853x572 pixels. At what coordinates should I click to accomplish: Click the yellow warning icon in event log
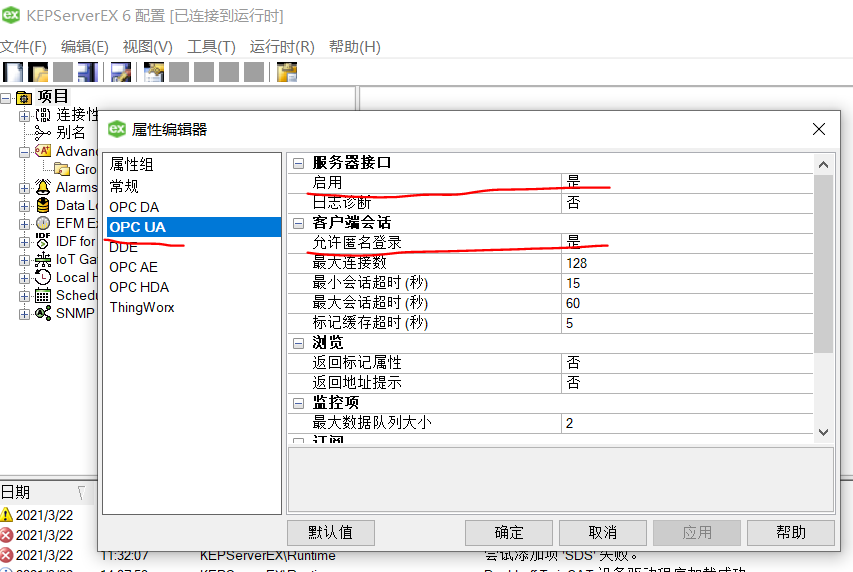point(7,514)
